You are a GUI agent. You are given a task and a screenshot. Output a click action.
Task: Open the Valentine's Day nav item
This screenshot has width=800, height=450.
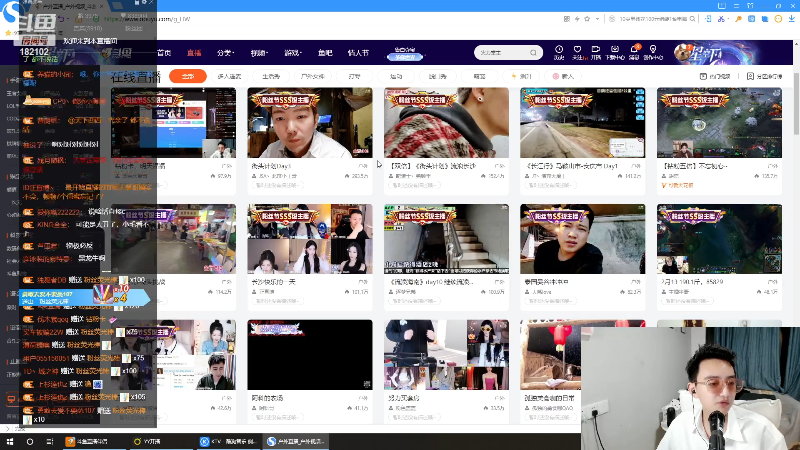pyautogui.click(x=358, y=53)
